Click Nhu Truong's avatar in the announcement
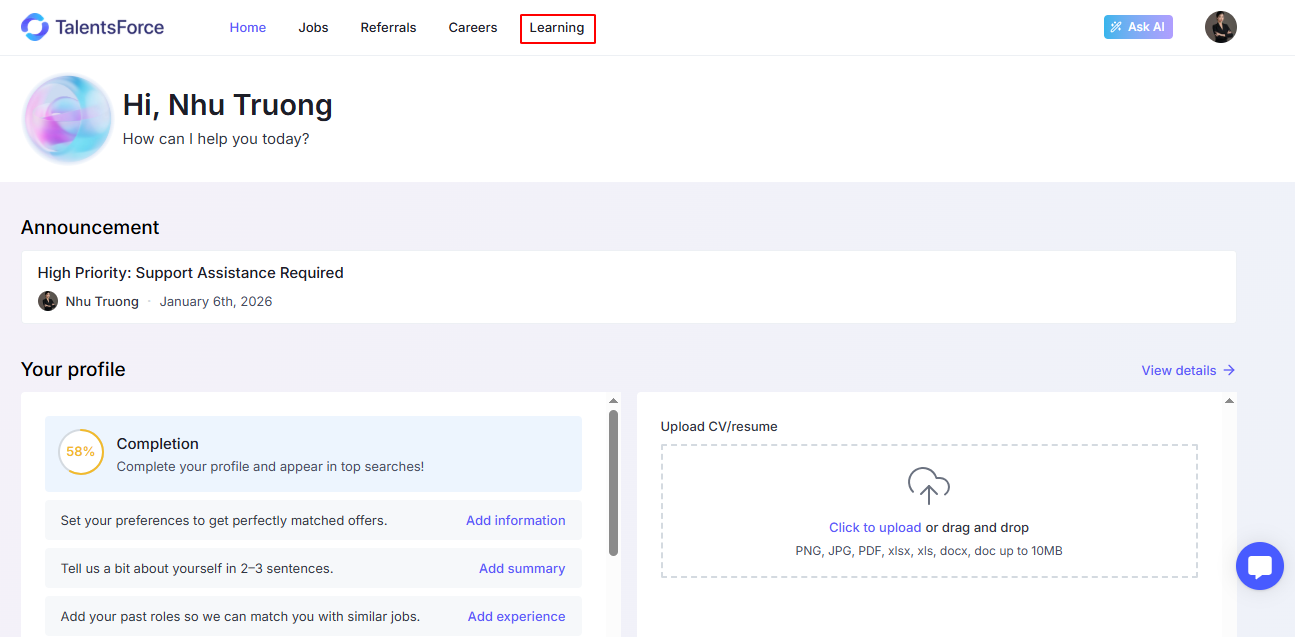 (x=48, y=301)
